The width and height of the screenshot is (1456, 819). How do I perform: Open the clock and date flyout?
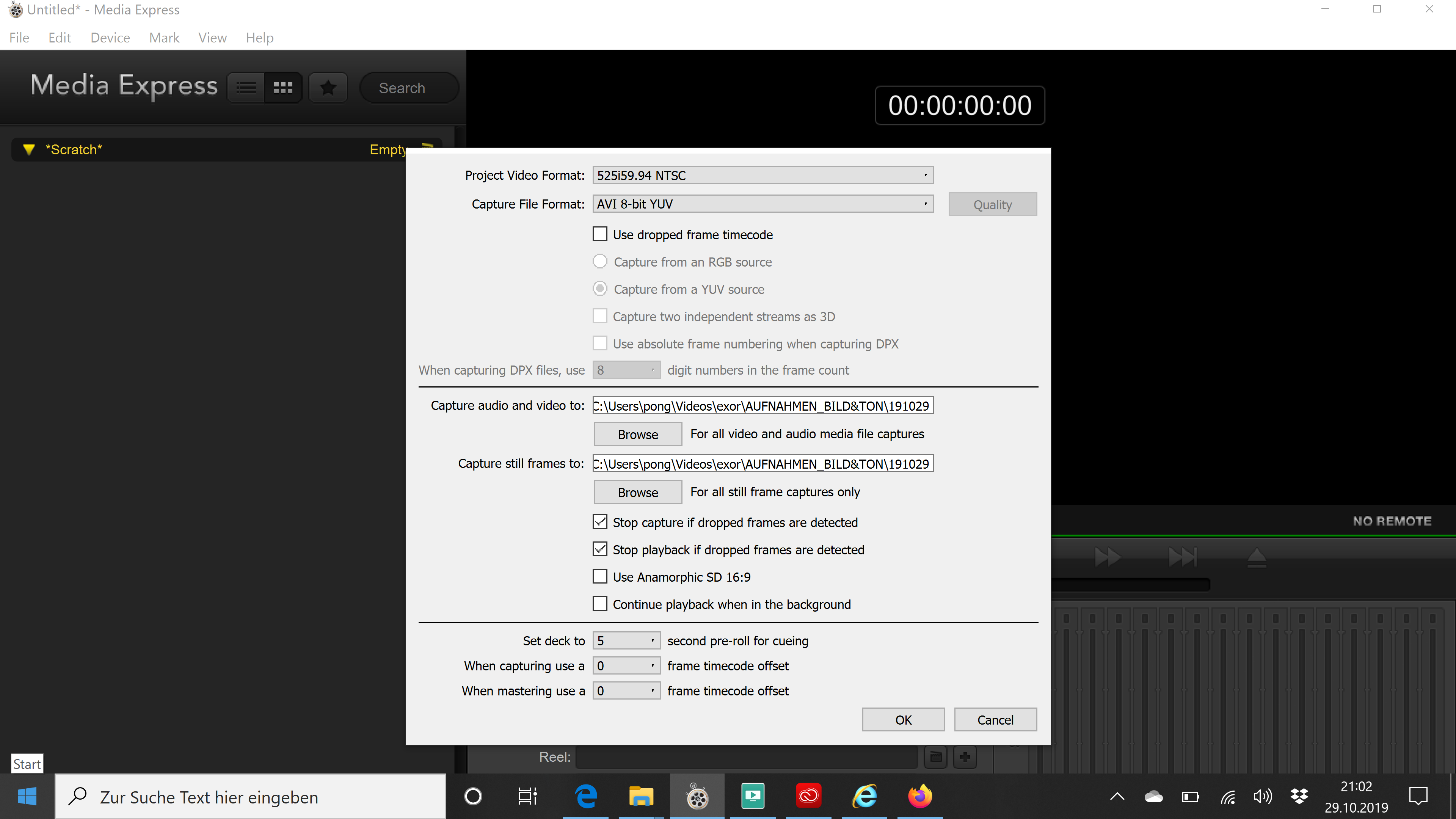coord(1356,797)
